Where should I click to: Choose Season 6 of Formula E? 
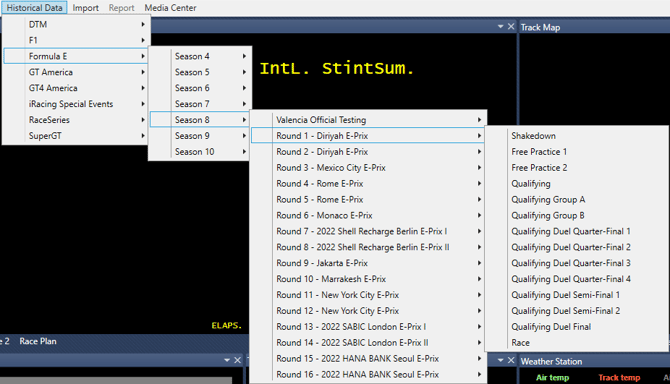pyautogui.click(x=200, y=88)
